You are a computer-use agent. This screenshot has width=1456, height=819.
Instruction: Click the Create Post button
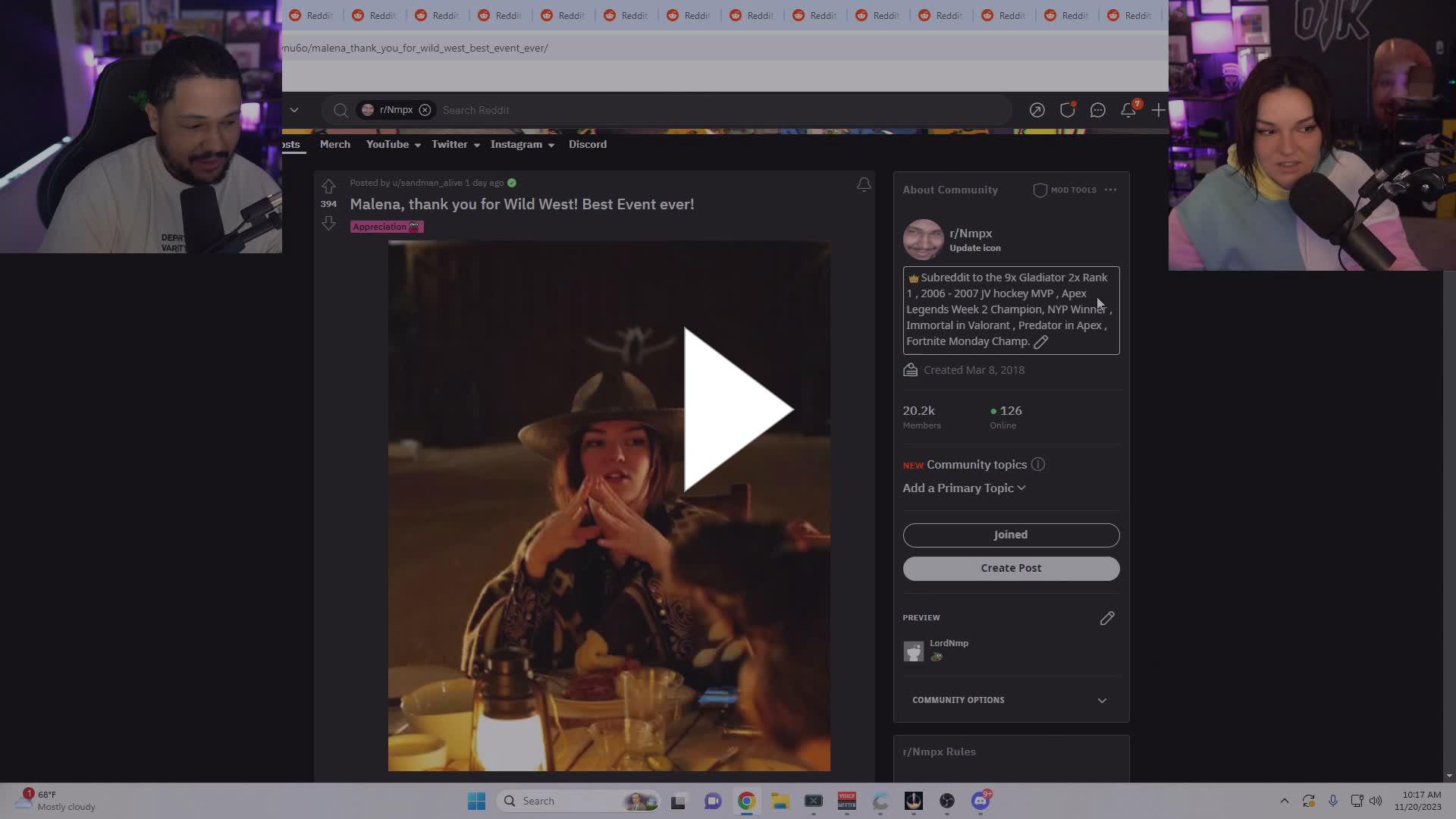[x=1011, y=568]
